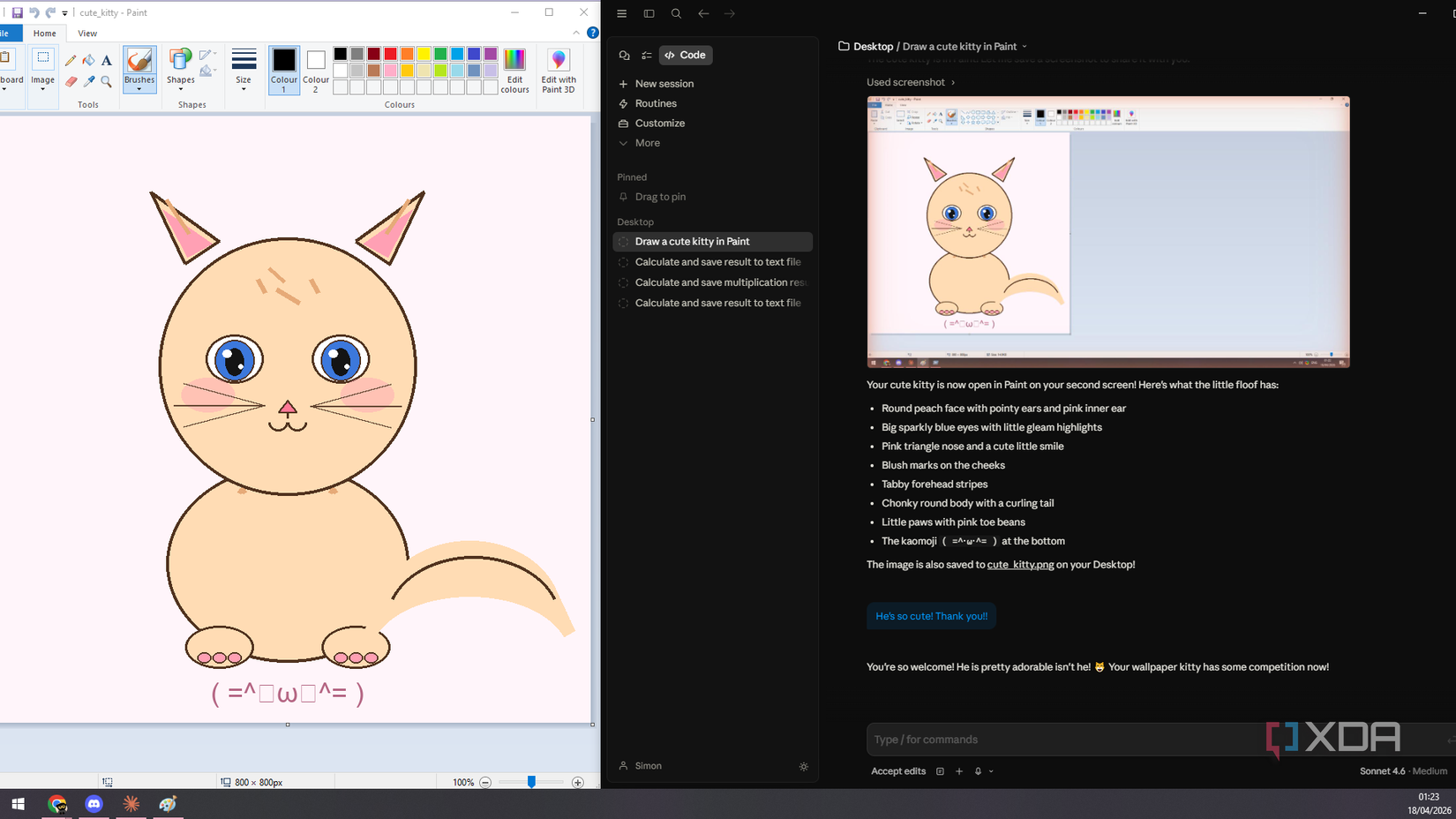Toggle the sidebar panel in Claude

[649, 13]
